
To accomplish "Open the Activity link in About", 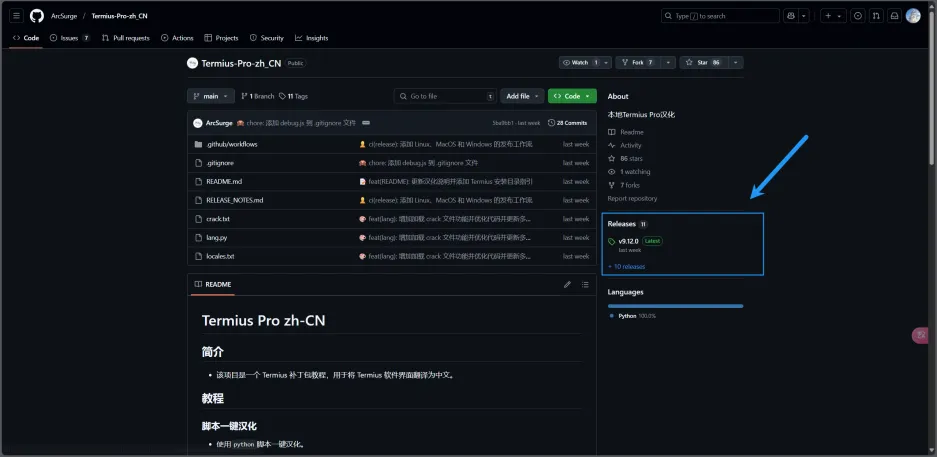I will coord(624,145).
